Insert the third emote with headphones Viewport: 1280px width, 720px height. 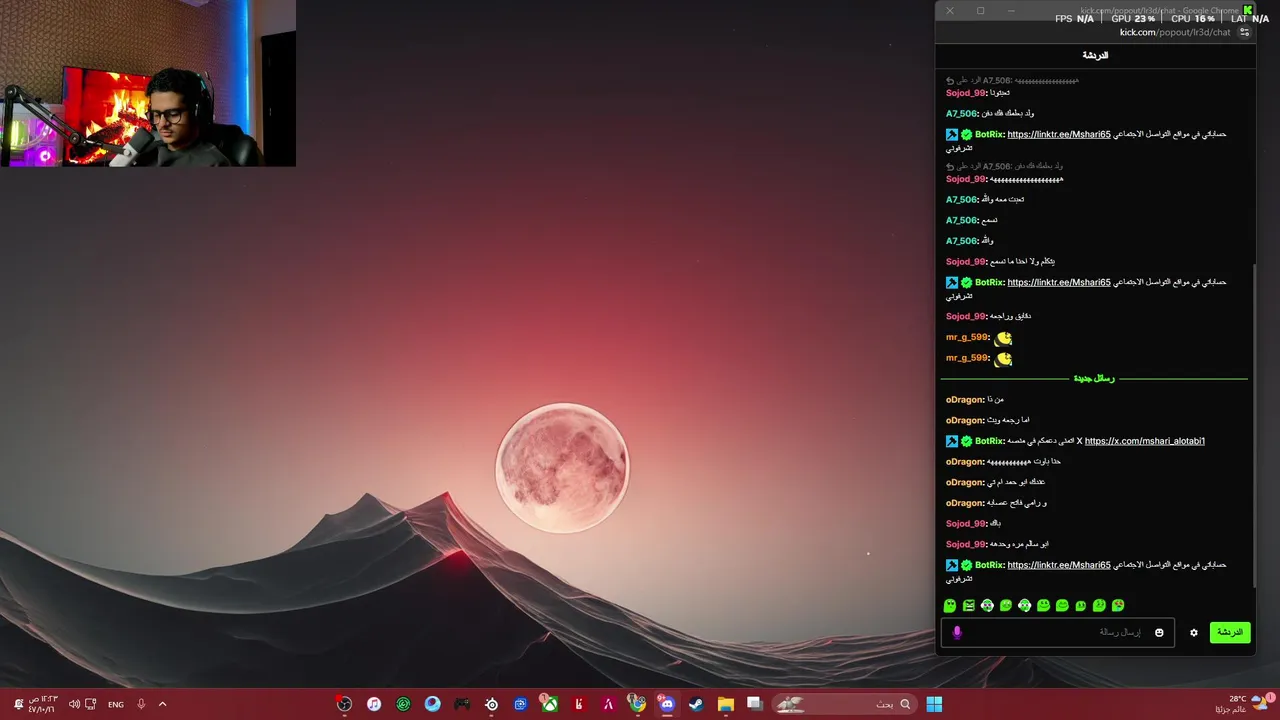point(987,605)
